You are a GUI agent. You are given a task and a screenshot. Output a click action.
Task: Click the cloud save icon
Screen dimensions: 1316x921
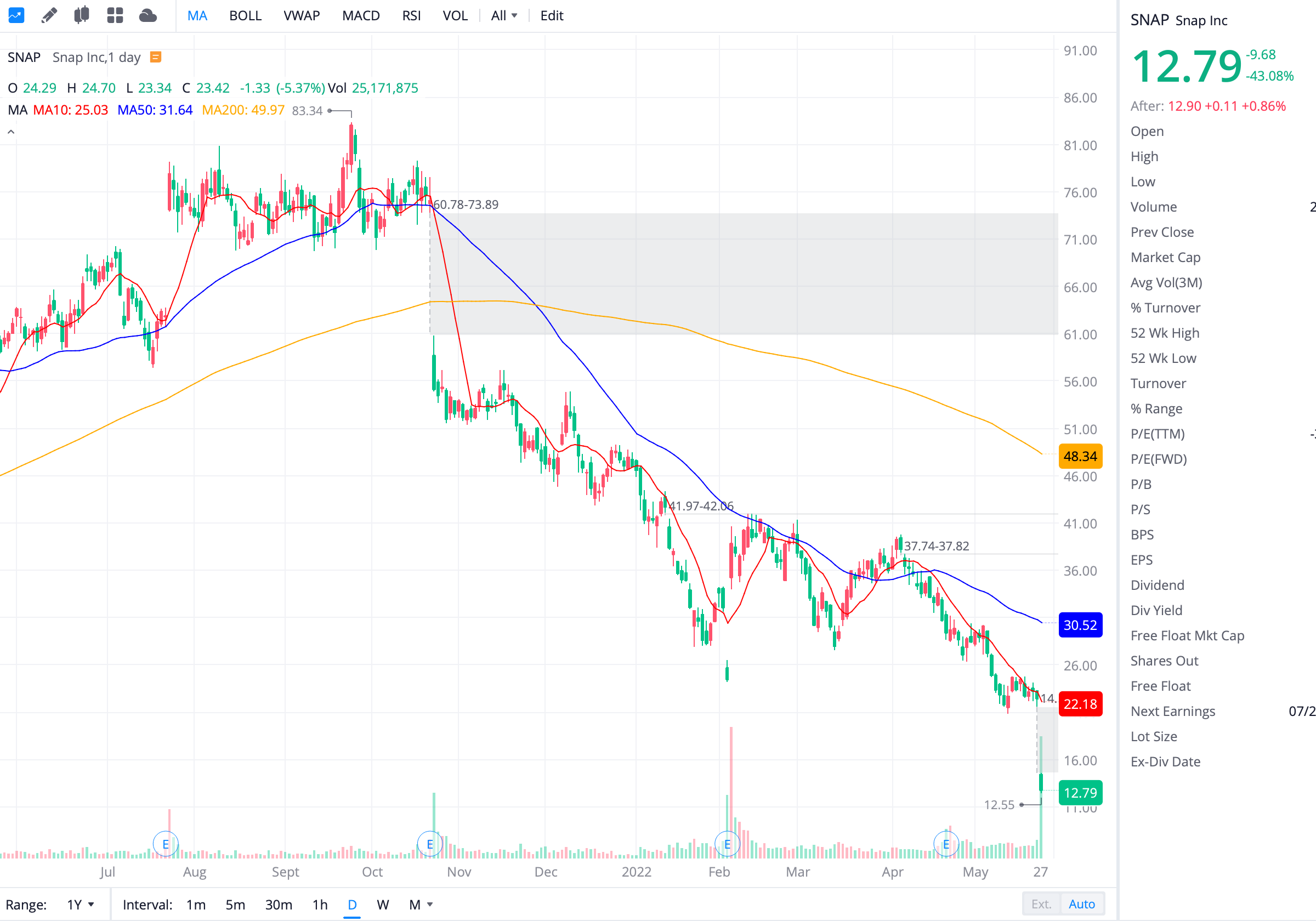pyautogui.click(x=148, y=15)
